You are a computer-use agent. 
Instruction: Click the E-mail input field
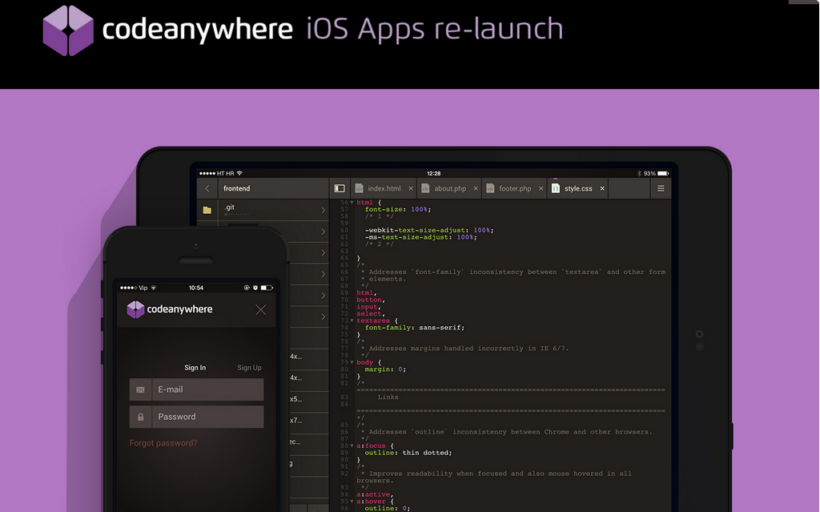[197, 390]
